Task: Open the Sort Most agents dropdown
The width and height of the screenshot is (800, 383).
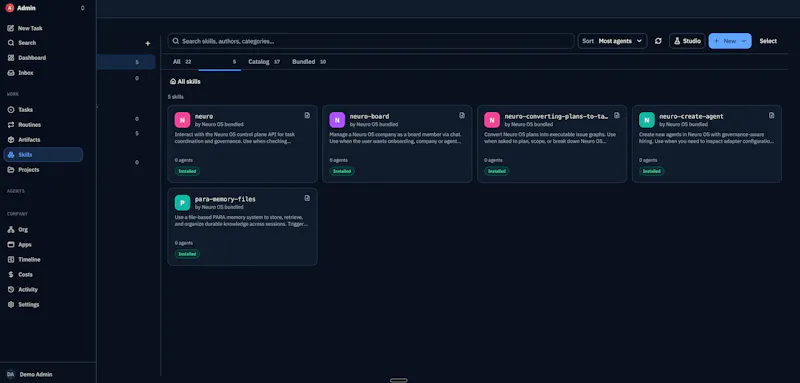Action: (x=612, y=41)
